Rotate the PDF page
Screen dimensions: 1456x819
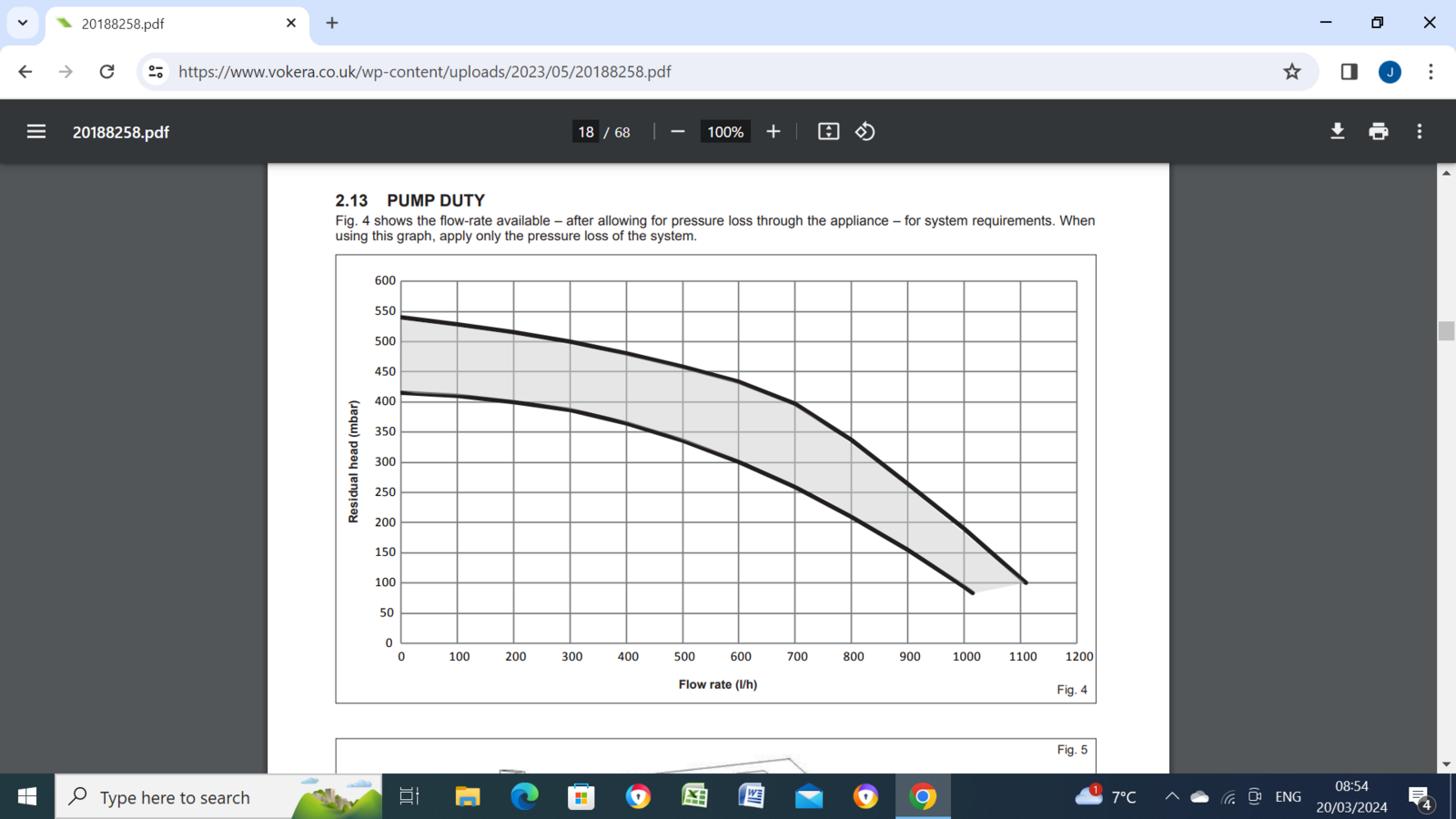[864, 131]
